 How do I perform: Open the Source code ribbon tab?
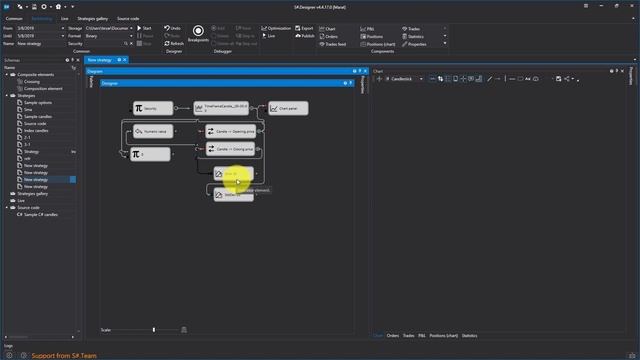(128, 19)
